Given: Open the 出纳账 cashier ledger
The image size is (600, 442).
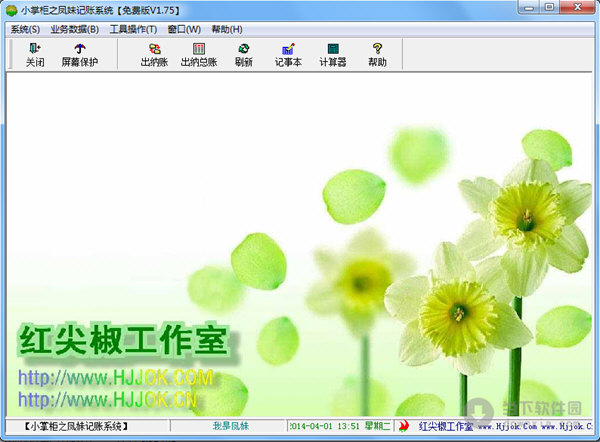Looking at the screenshot, I should click(x=154, y=55).
